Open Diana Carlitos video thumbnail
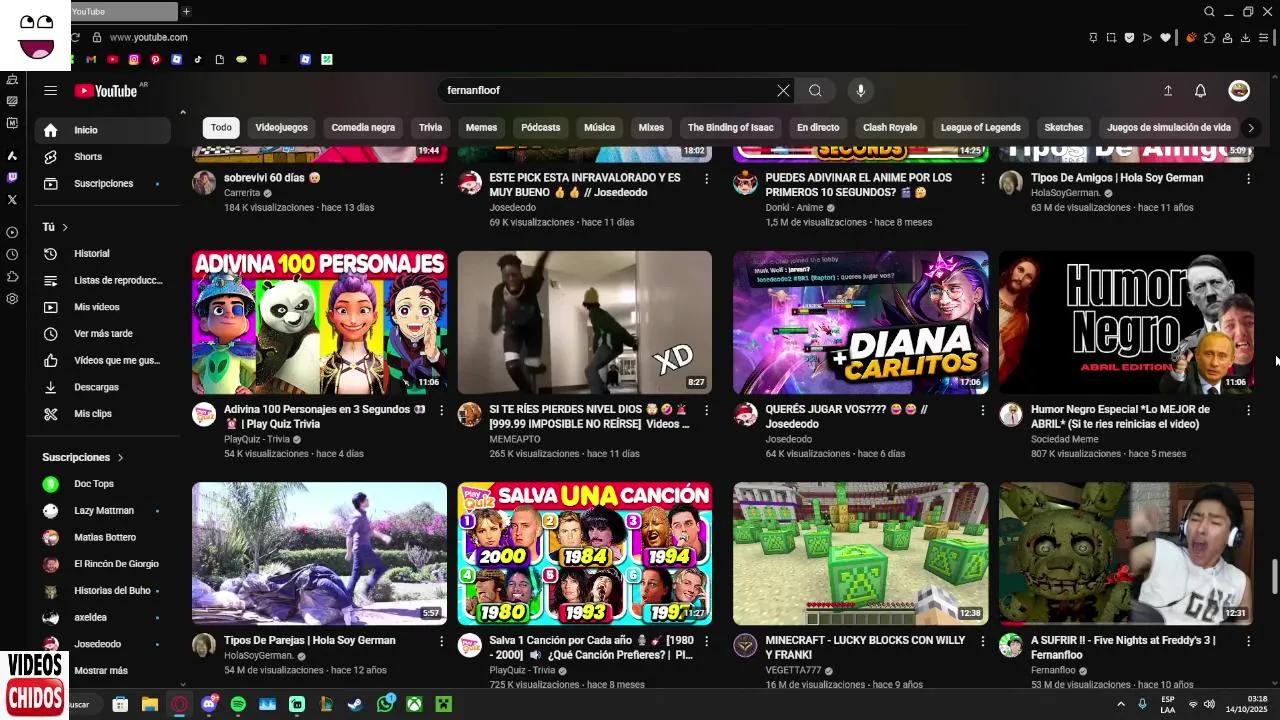The image size is (1280, 720). tap(861, 322)
